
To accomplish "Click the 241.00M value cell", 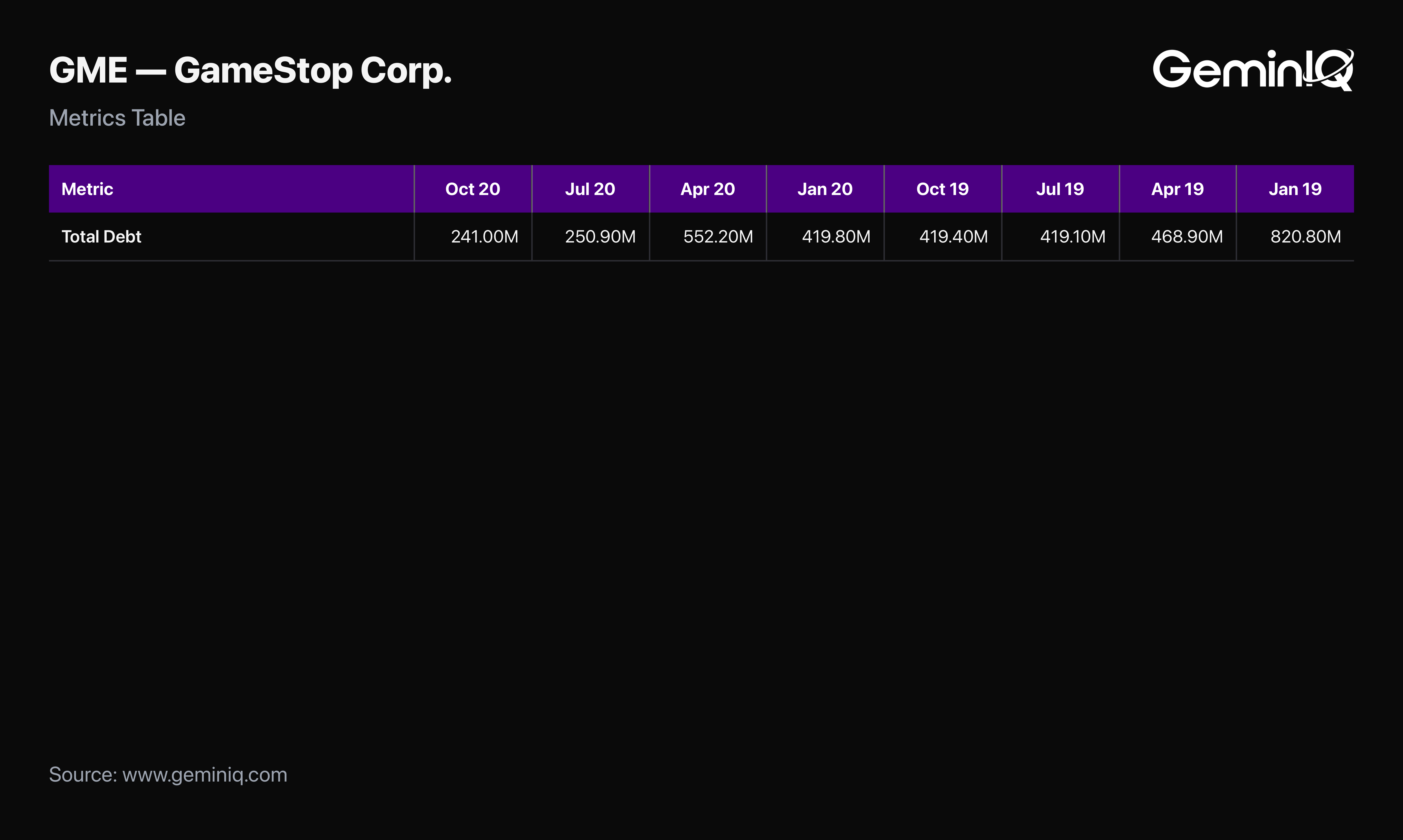I will coord(473,237).
